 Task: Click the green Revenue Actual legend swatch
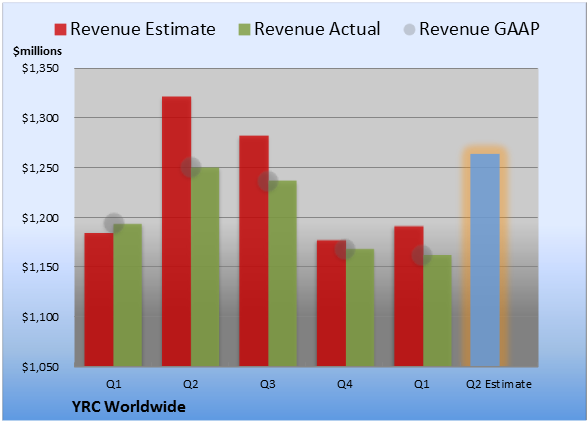coord(244,29)
